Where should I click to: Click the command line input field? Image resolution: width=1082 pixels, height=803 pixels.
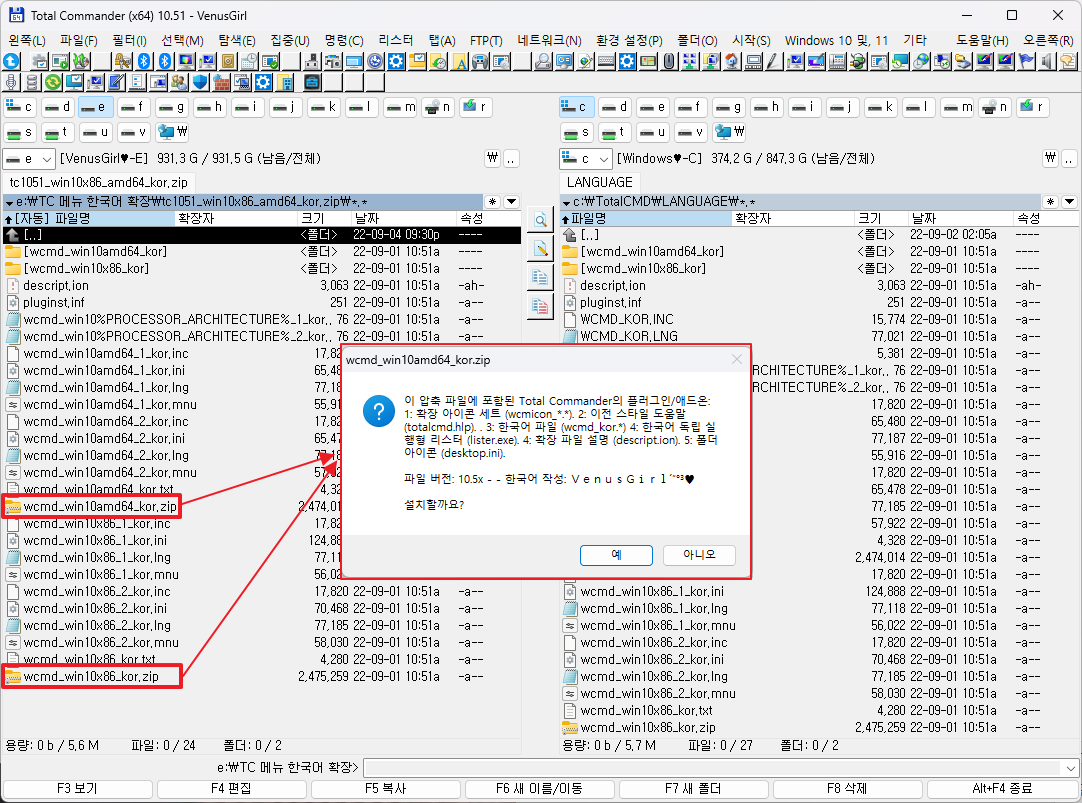click(x=712, y=768)
